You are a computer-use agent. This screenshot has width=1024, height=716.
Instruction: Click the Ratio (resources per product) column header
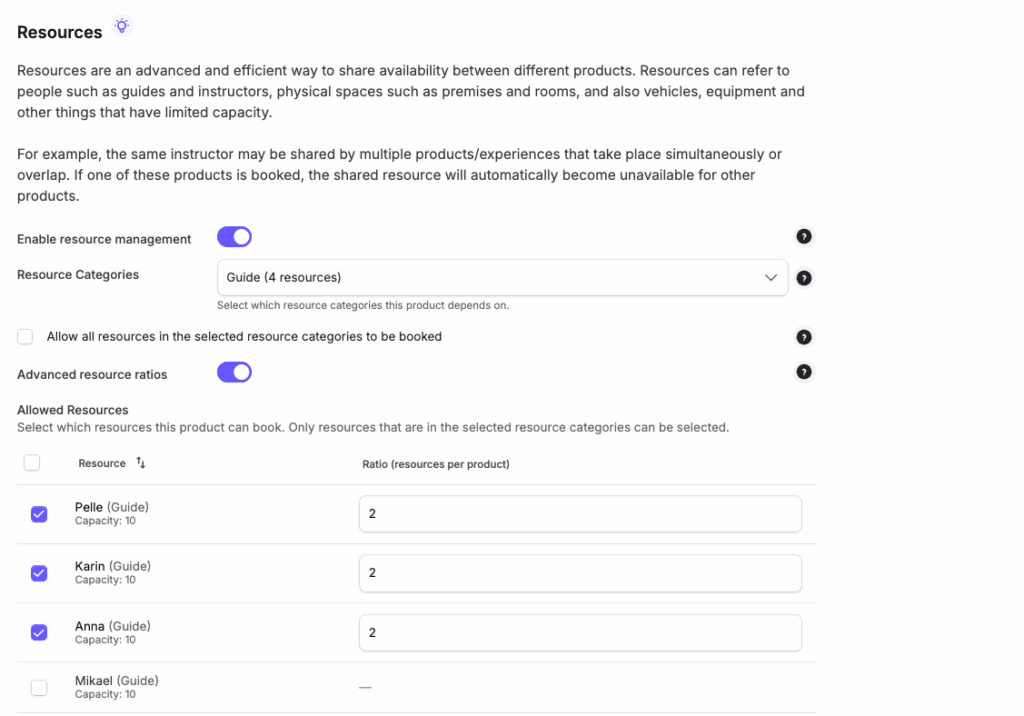pyautogui.click(x=435, y=464)
